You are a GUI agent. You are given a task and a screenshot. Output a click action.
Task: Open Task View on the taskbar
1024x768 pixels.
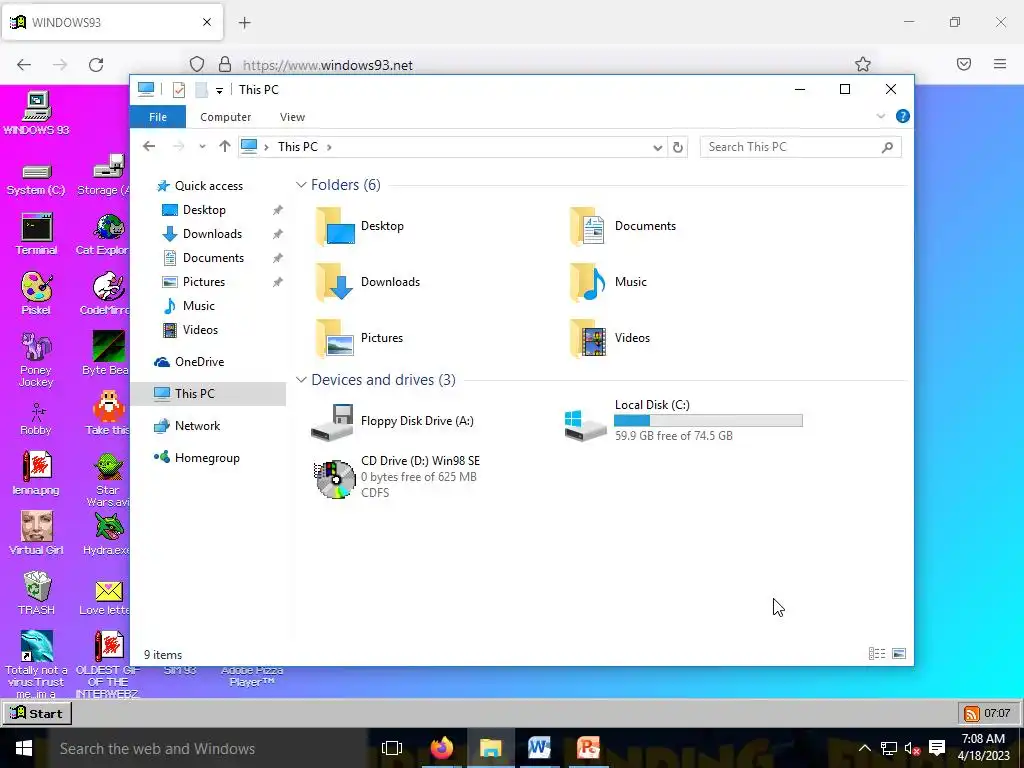click(x=392, y=748)
